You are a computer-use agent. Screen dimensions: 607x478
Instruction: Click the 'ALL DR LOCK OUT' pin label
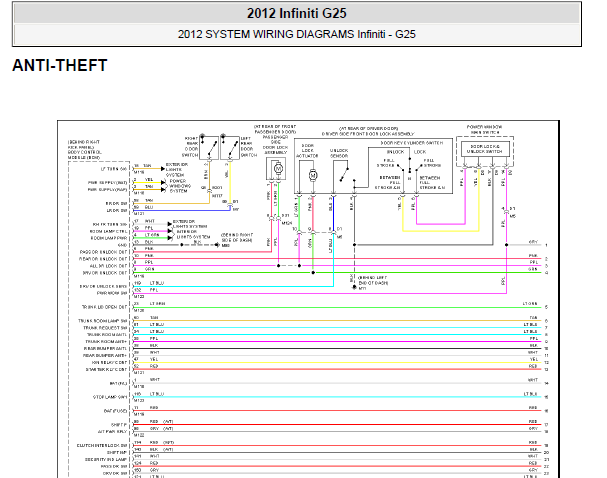point(108,266)
